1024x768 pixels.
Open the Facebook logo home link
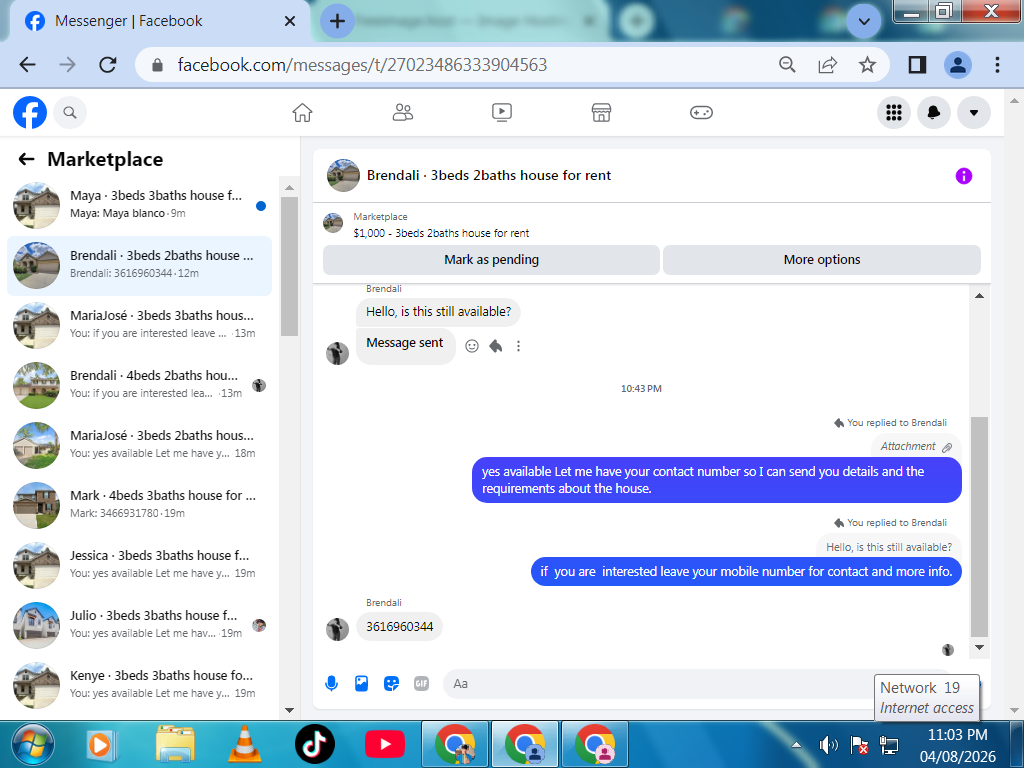(x=30, y=112)
